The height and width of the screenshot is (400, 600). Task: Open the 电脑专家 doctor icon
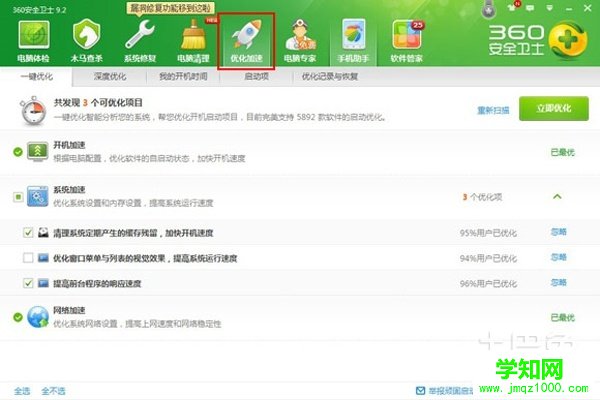300,41
